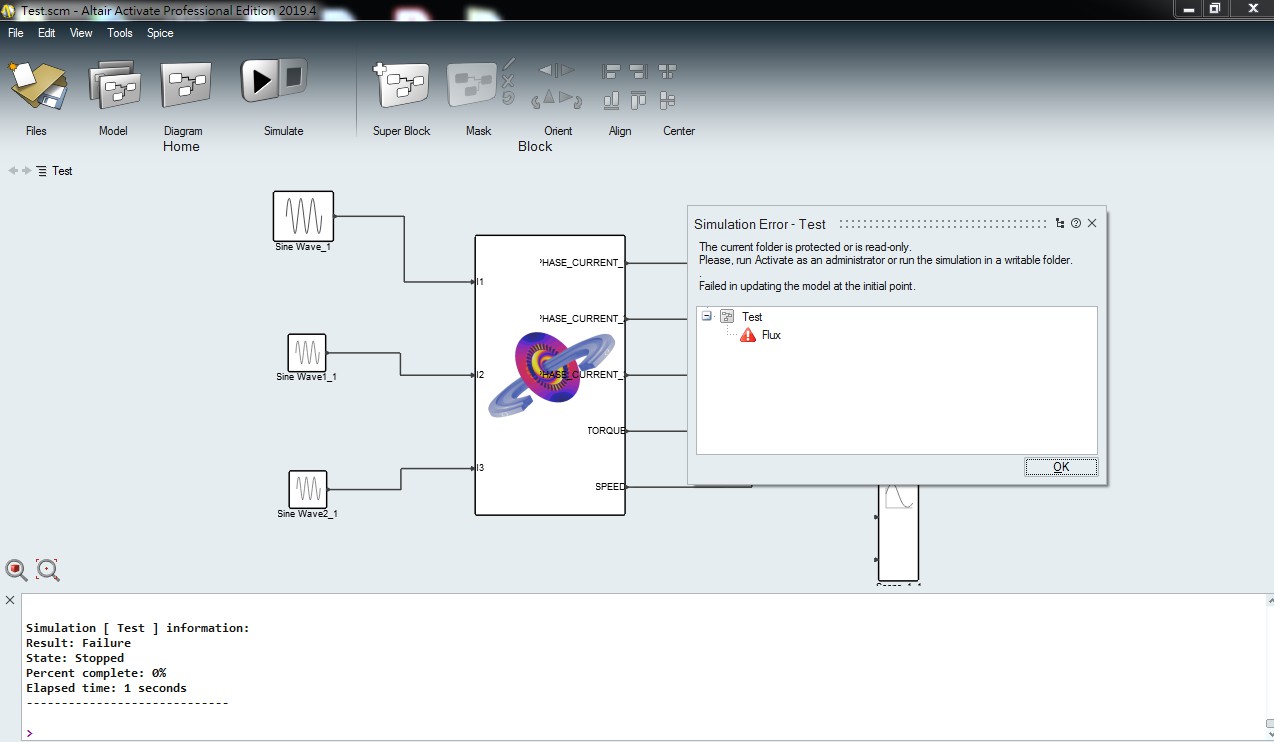Navigate back with left arrow breadcrumb
1274x742 pixels.
pos(13,171)
